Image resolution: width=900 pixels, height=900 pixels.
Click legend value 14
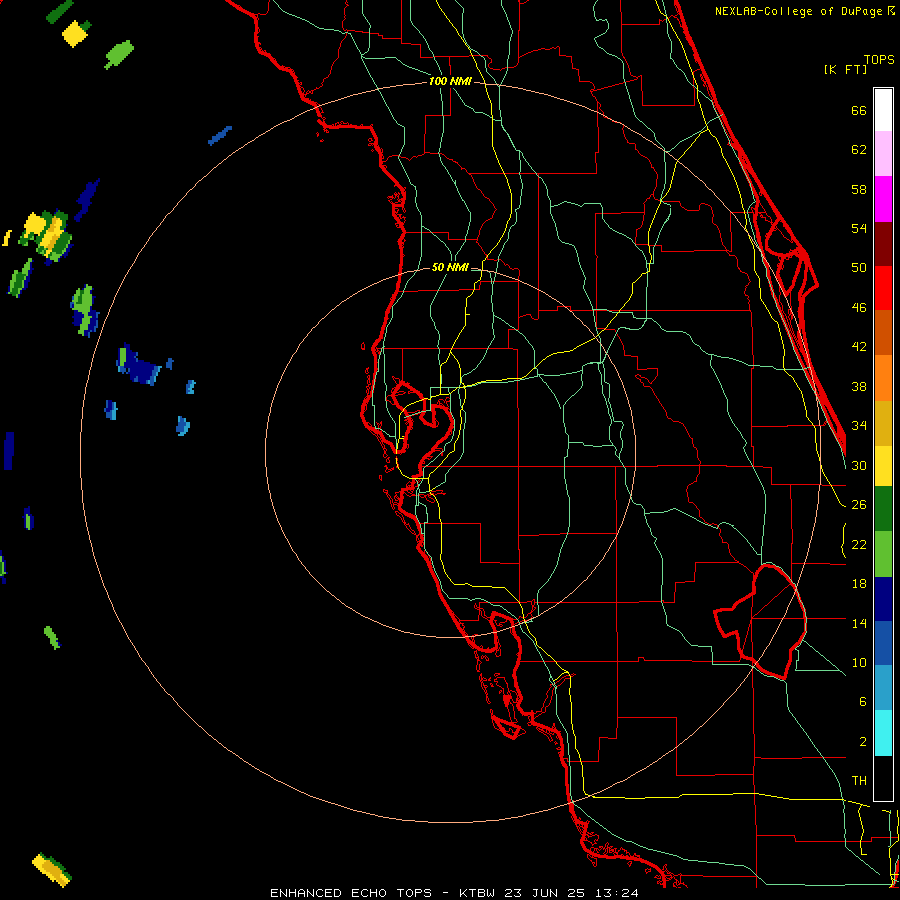point(859,623)
